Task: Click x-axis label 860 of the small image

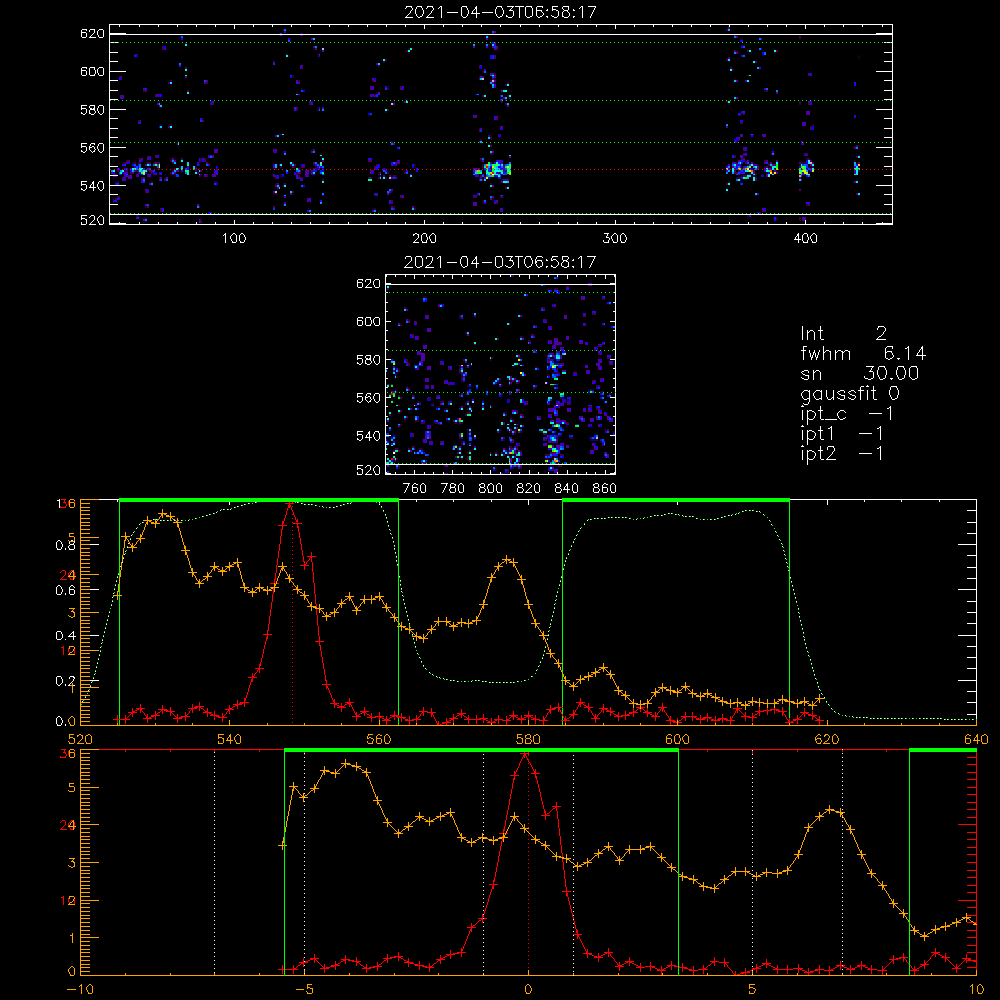Action: (x=604, y=489)
